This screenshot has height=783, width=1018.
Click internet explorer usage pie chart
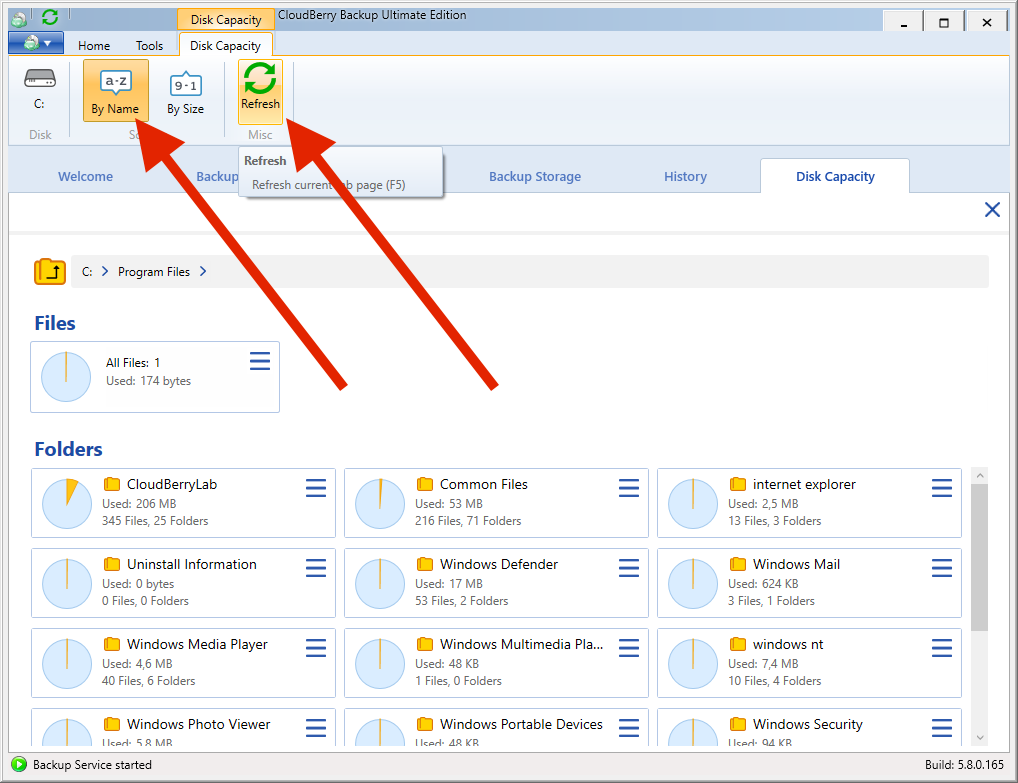(x=693, y=504)
